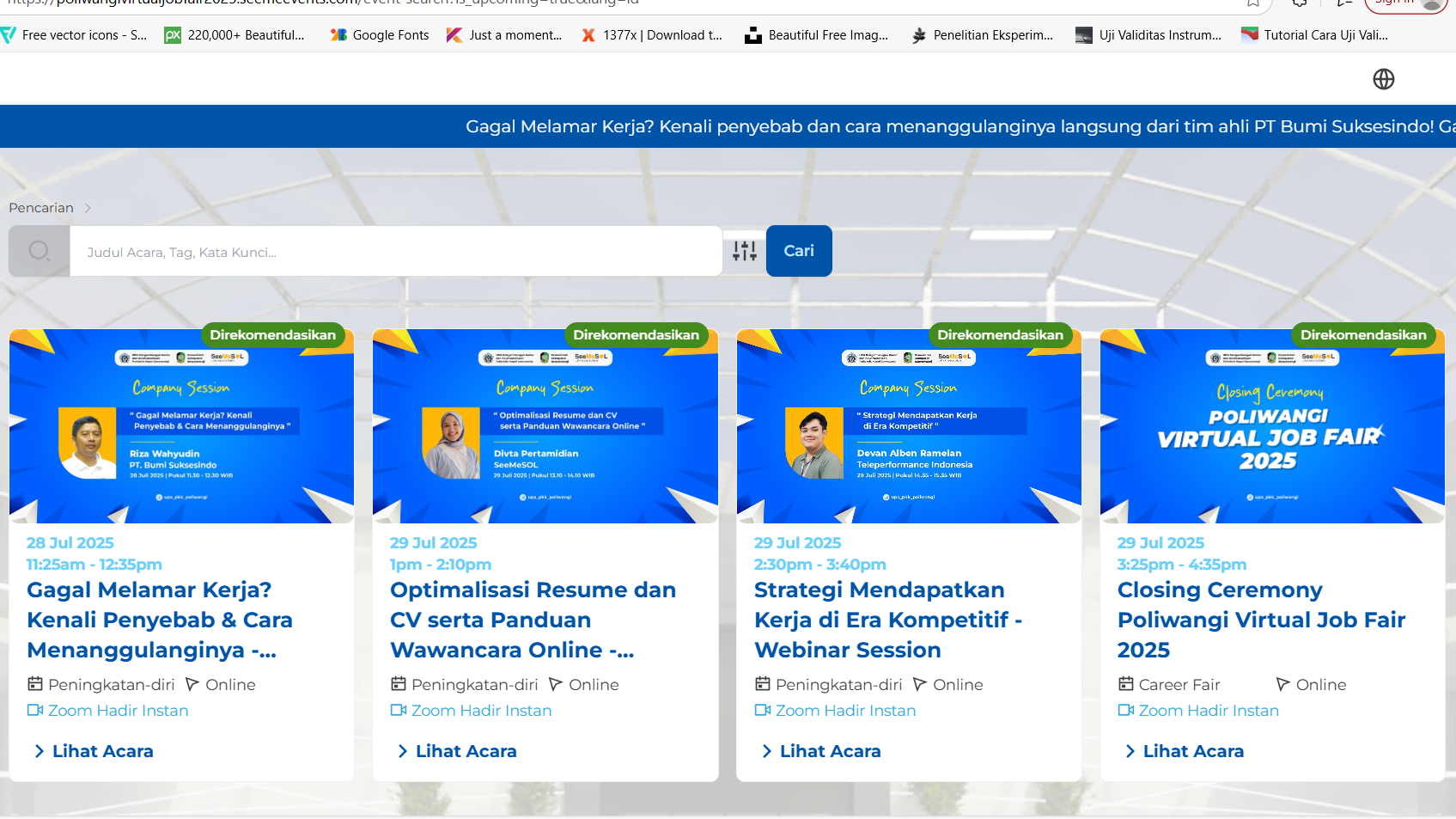Click Career Fair category label
1456x819 pixels.
[1179, 685]
